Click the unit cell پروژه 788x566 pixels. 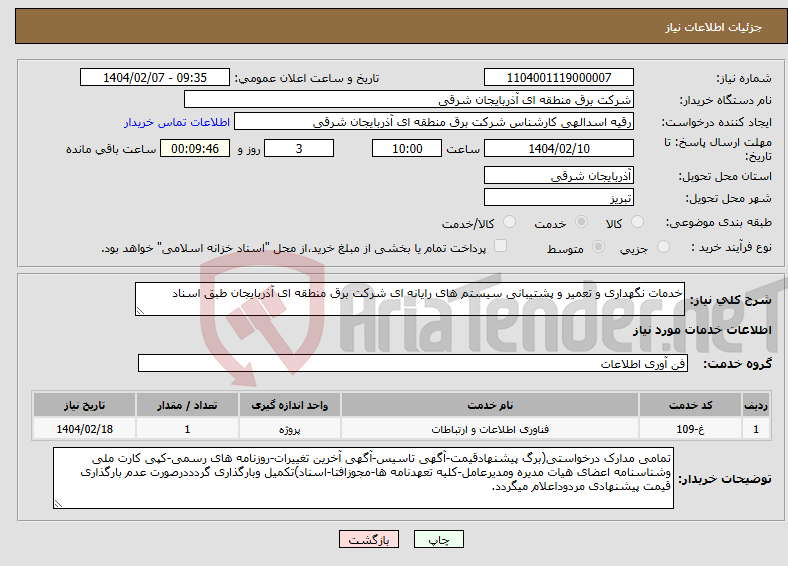(289, 429)
